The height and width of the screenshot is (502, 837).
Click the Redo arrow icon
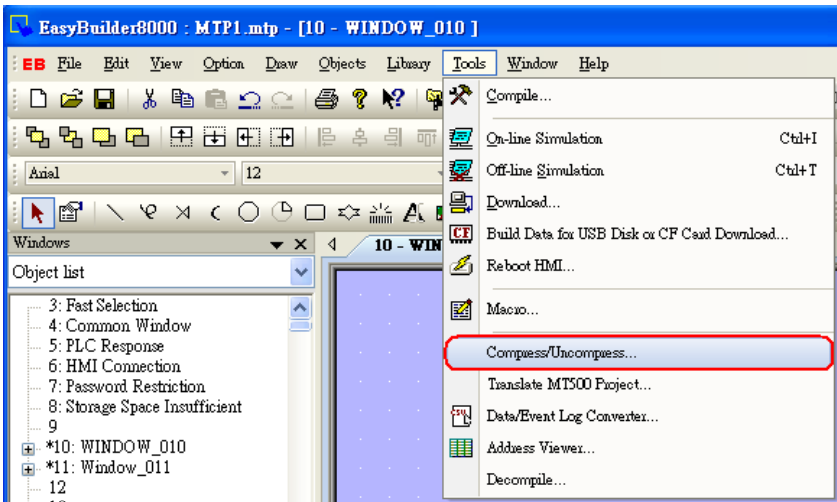pos(282,99)
